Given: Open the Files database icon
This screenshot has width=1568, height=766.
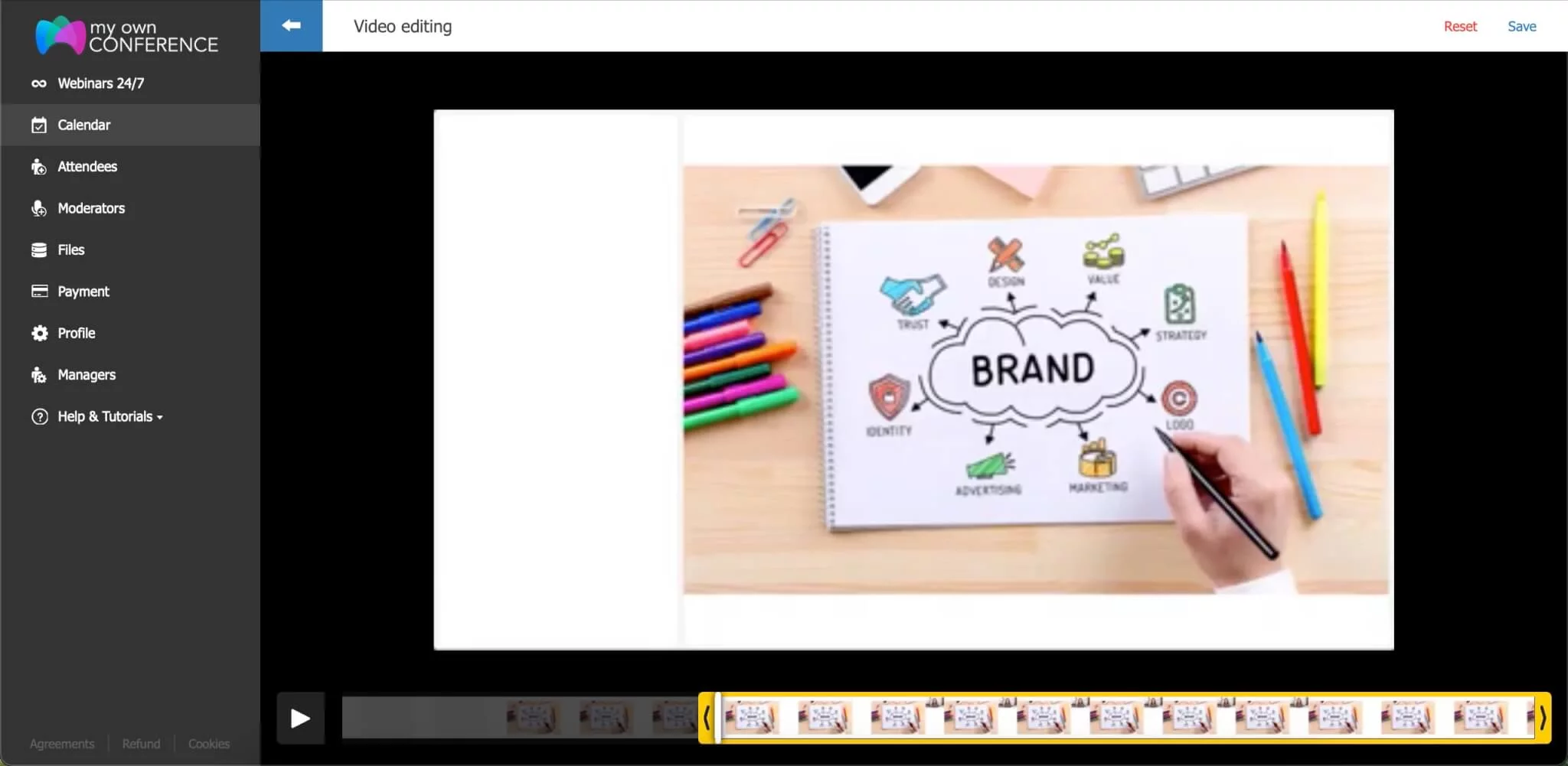Looking at the screenshot, I should point(38,249).
